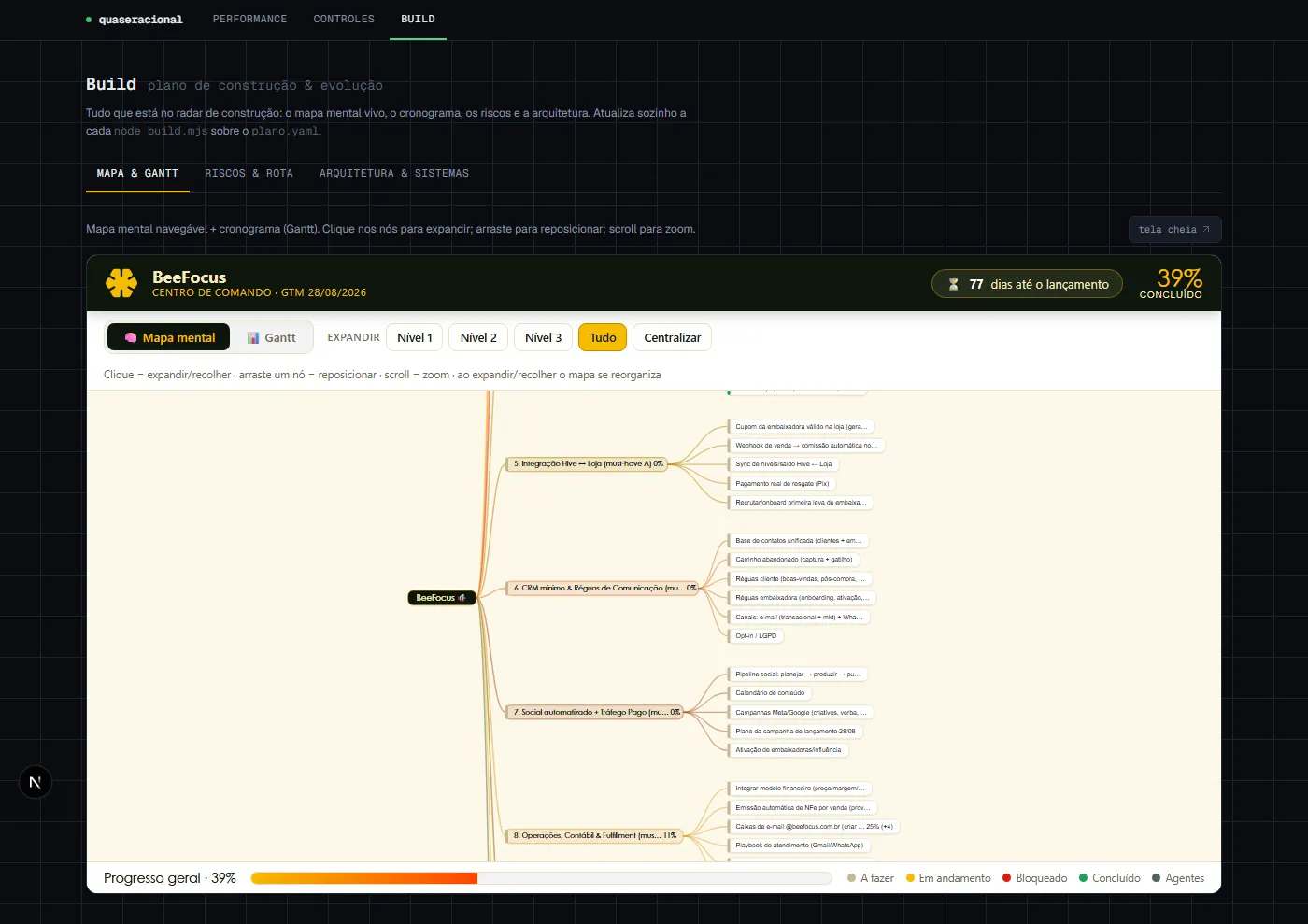Select node Opt-in / LGPD
1308x924 pixels.
(x=756, y=636)
